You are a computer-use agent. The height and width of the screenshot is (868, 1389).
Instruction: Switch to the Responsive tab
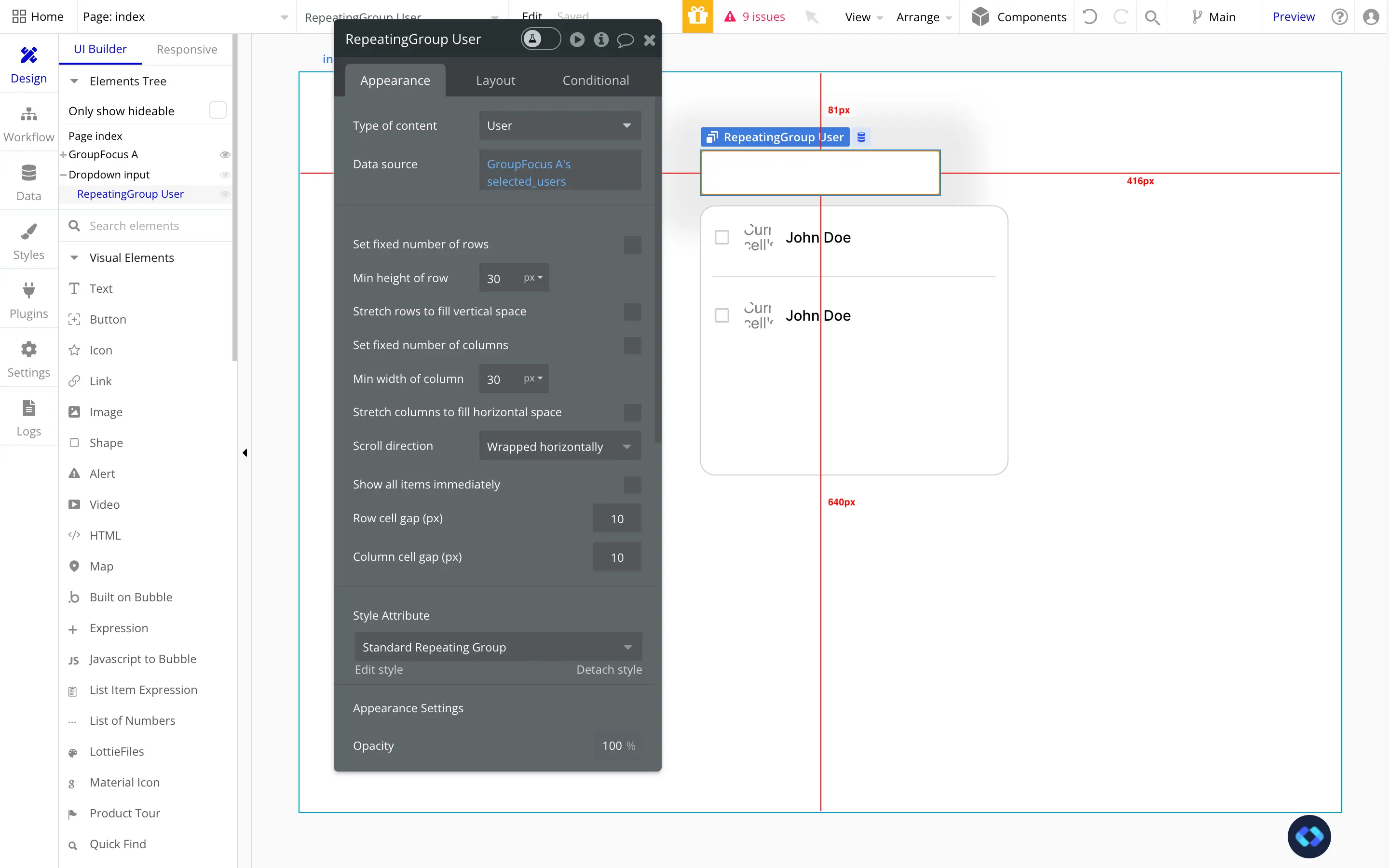[x=187, y=49]
